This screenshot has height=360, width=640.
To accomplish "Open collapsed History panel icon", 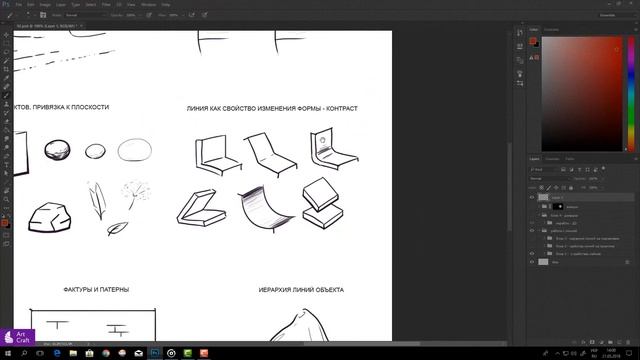I will click(520, 33).
